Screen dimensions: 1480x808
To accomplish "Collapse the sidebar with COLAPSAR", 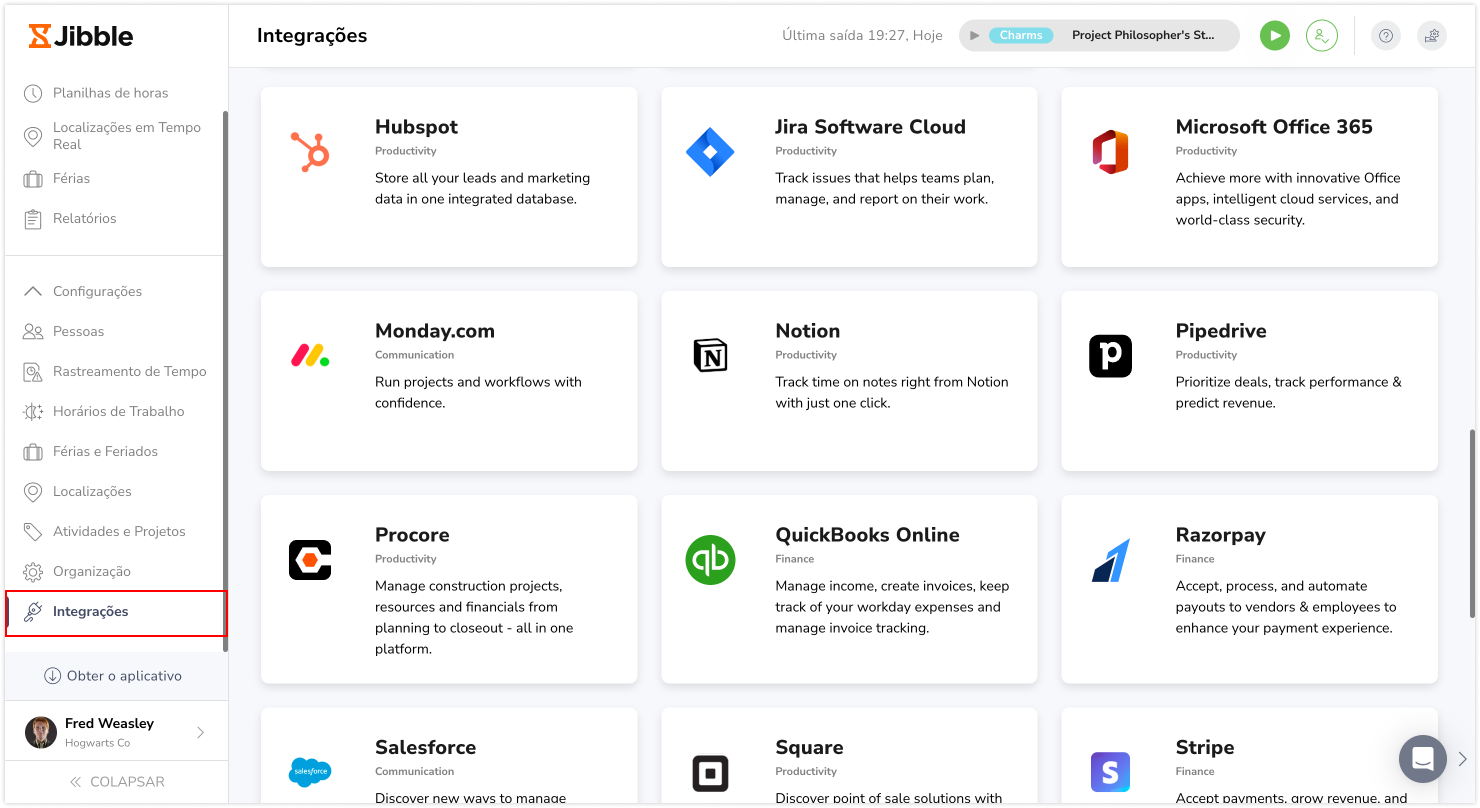I will (116, 782).
